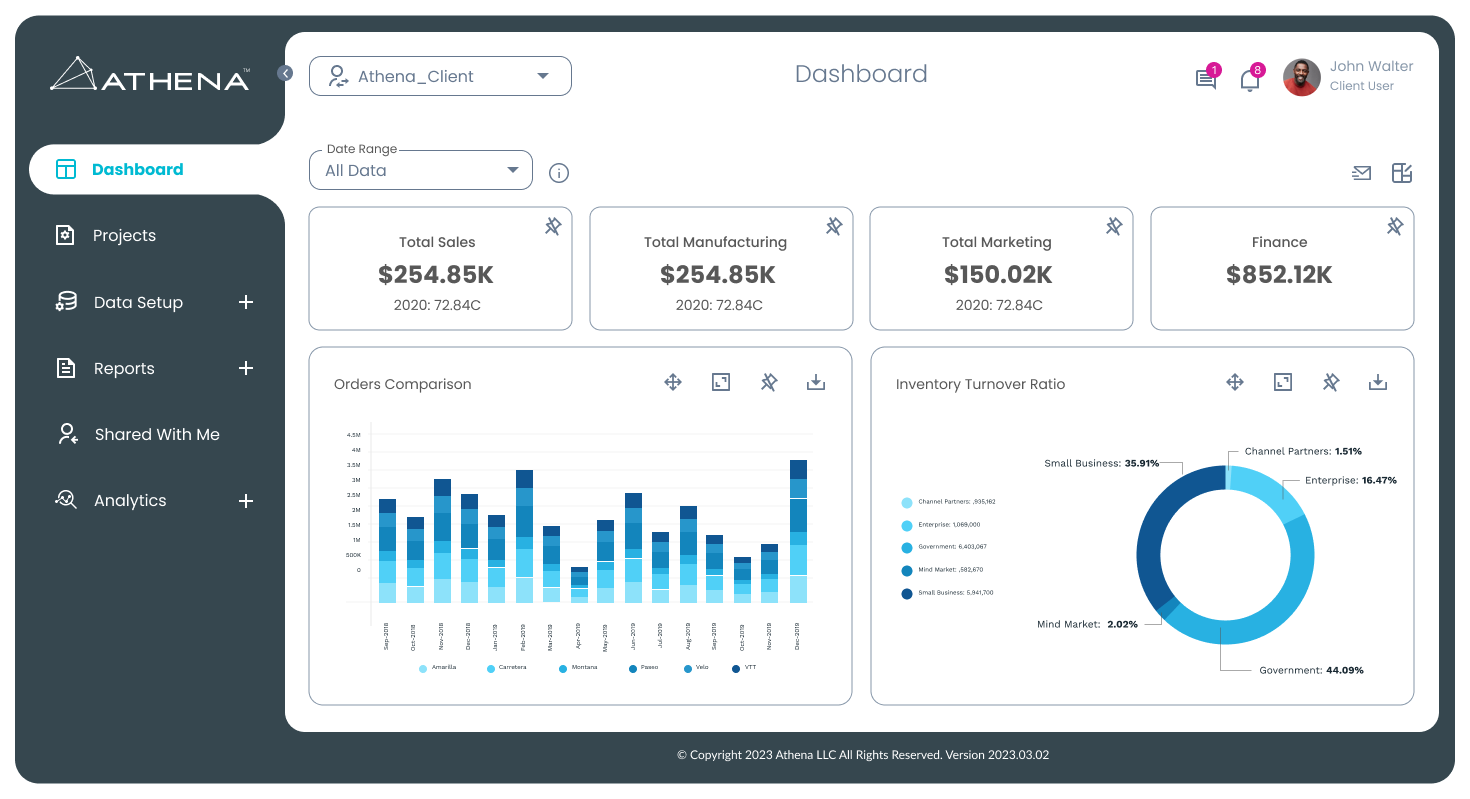Click the edit layout icon top right
This screenshot has height=799, width=1470.
[1401, 172]
